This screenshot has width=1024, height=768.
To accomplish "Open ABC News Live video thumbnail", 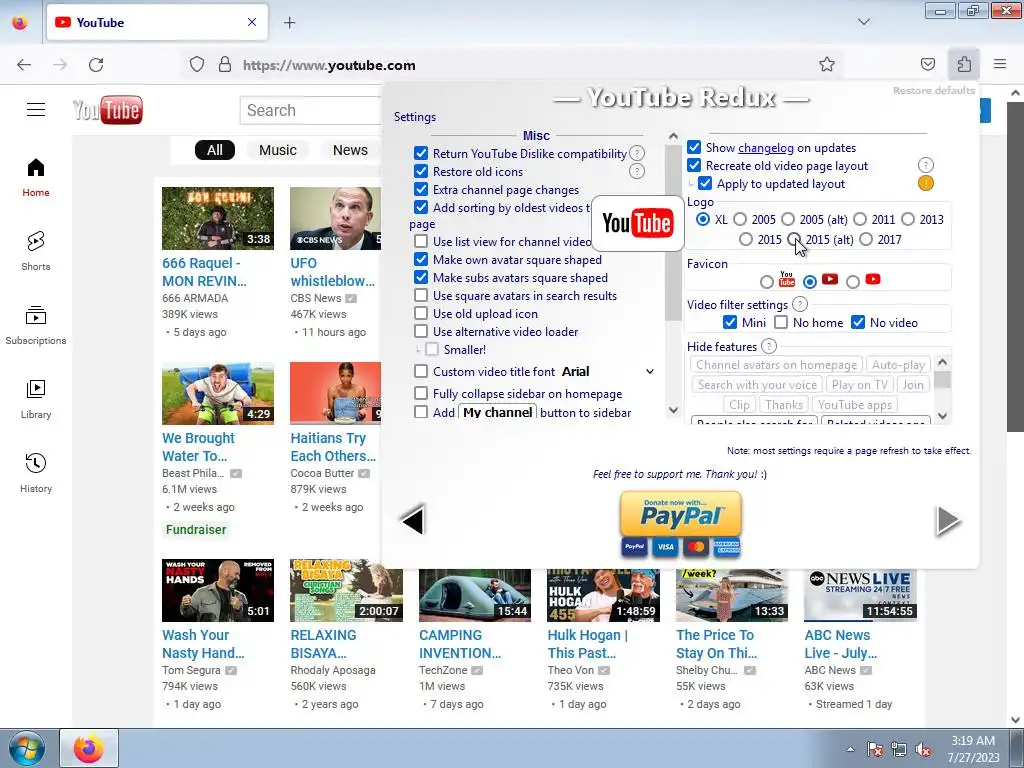I will (x=860, y=595).
